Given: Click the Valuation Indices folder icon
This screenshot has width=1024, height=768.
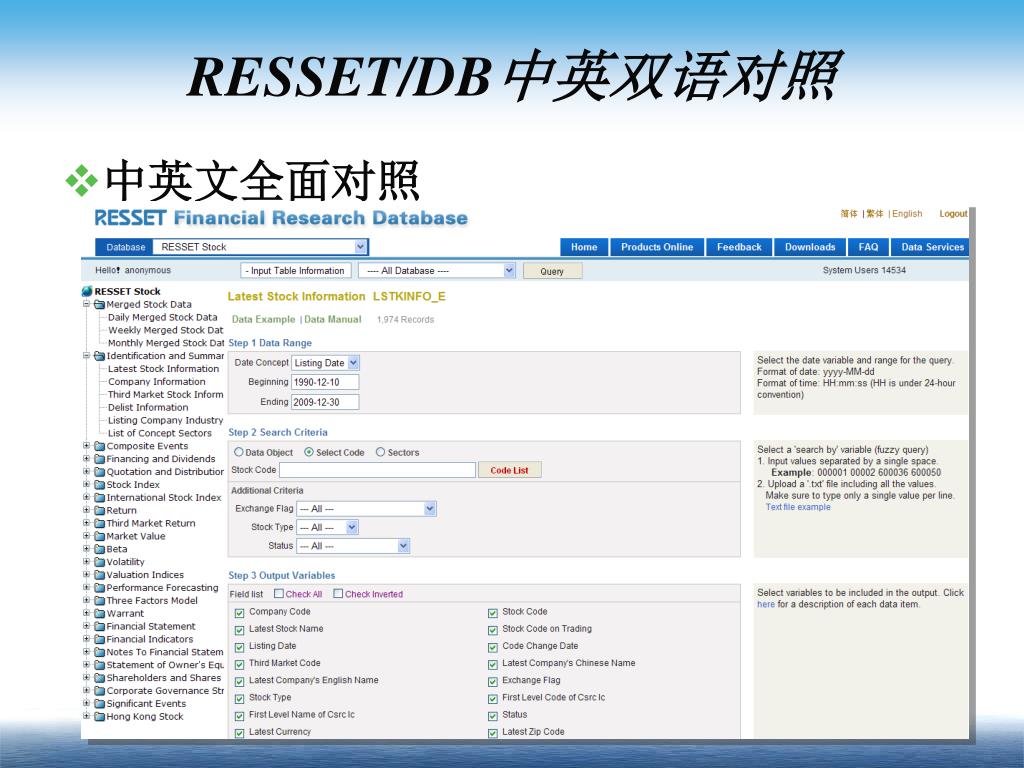Looking at the screenshot, I should (x=99, y=575).
